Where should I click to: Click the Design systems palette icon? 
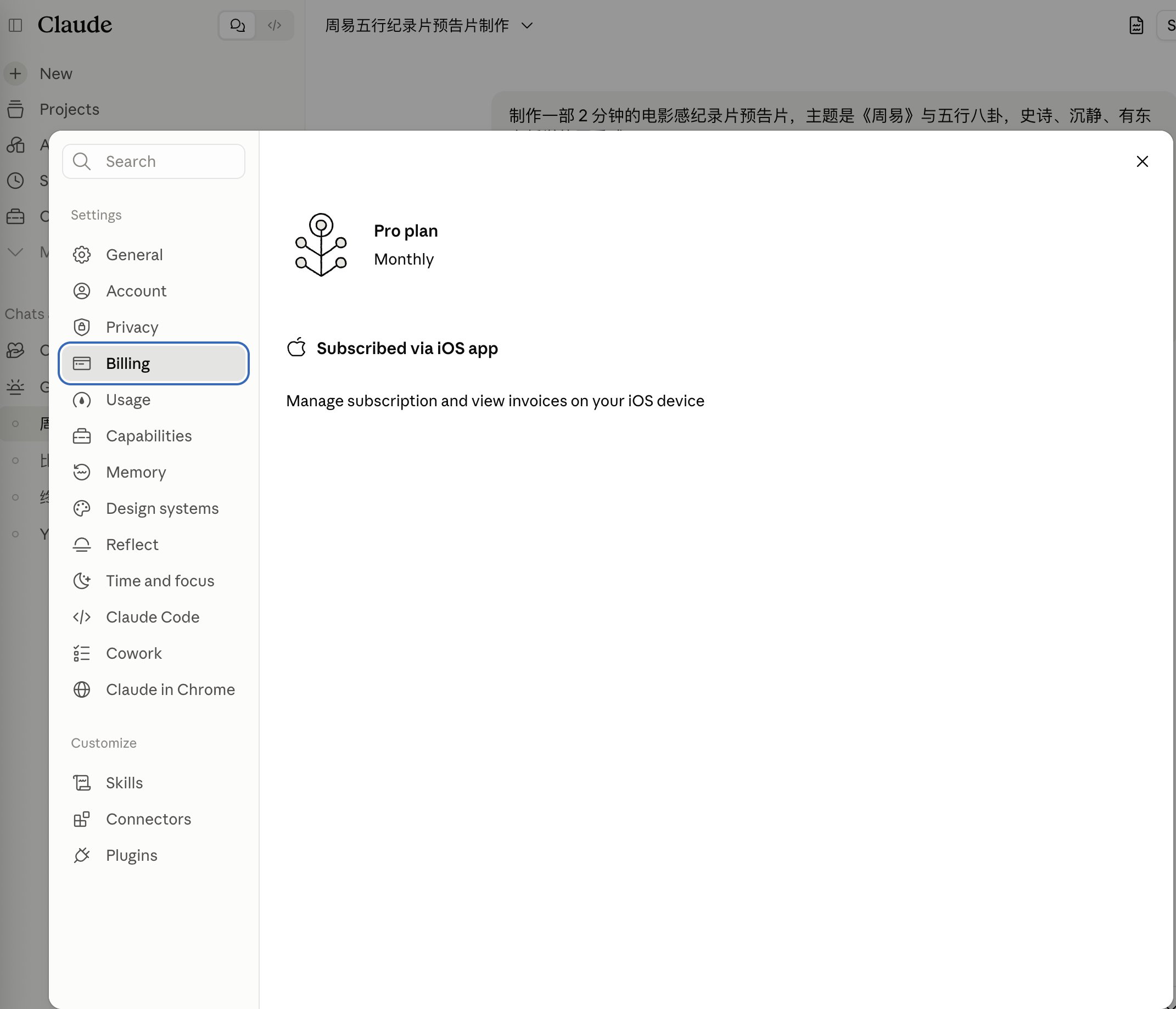[82, 508]
